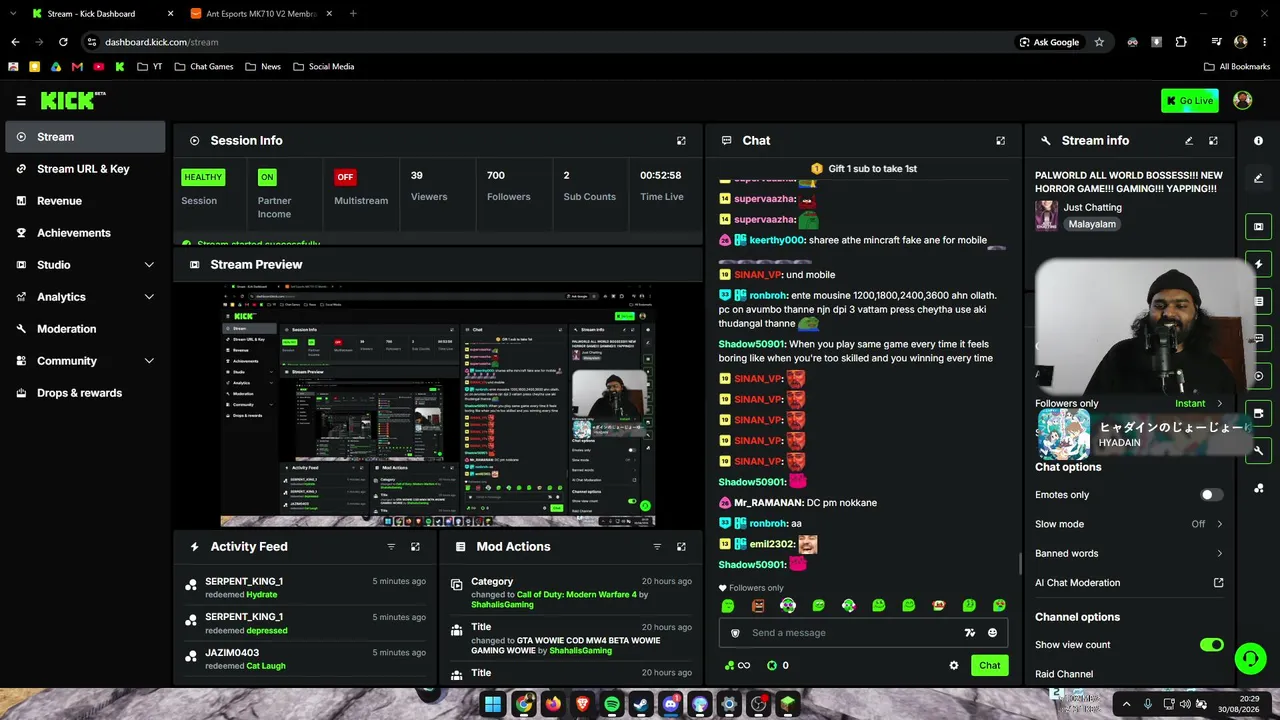The width and height of the screenshot is (1280, 720).
Task: Open the Stream sidebar item
Action: (x=85, y=137)
